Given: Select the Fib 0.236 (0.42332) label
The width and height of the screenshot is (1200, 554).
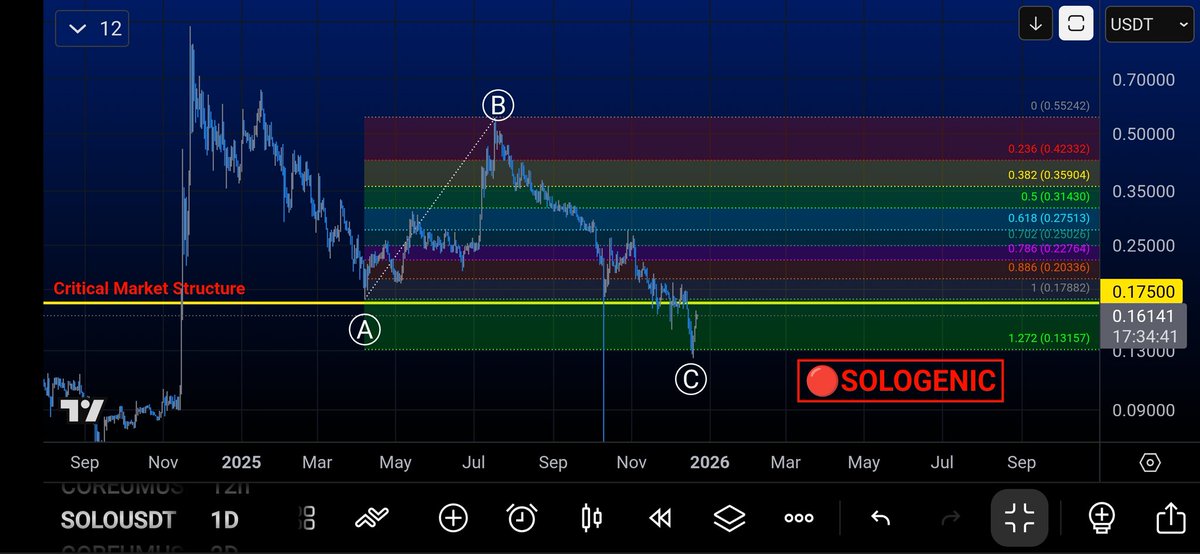Looking at the screenshot, I should [1049, 150].
